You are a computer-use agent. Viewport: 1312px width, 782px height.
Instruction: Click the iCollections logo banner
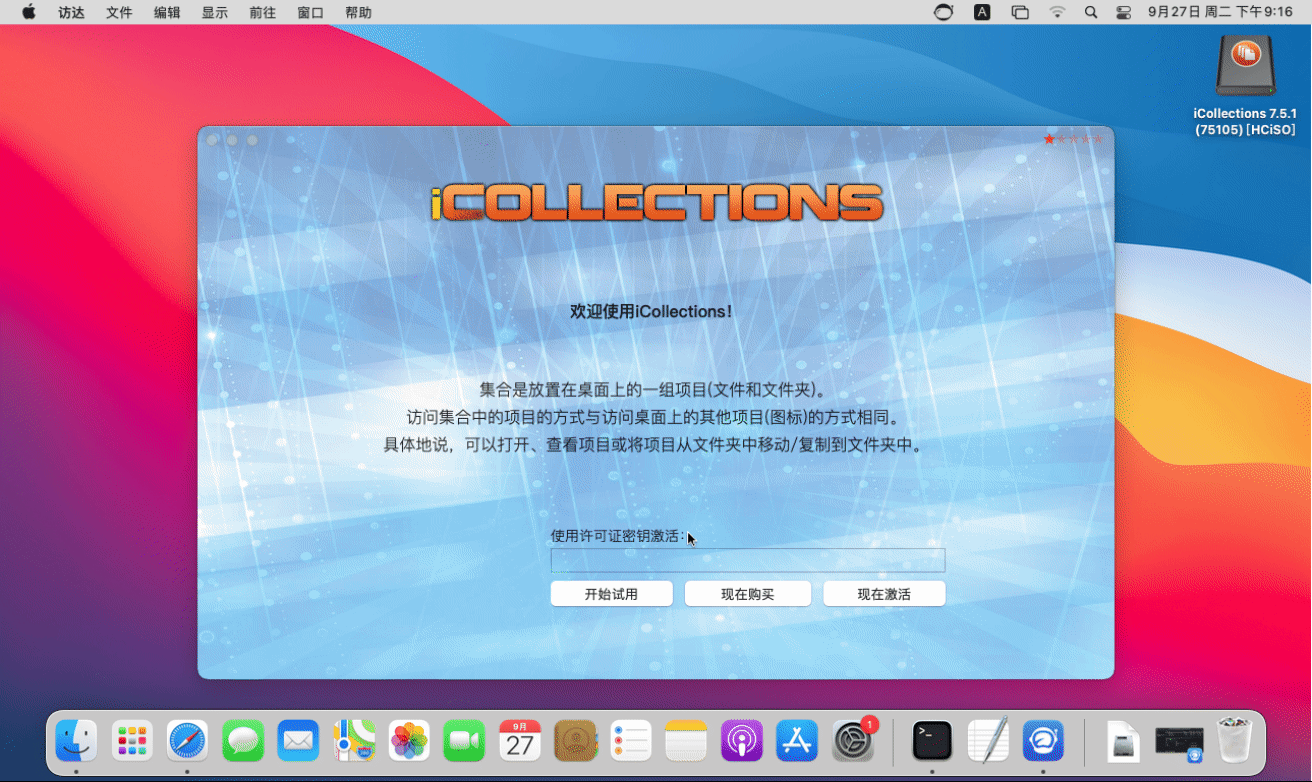657,202
